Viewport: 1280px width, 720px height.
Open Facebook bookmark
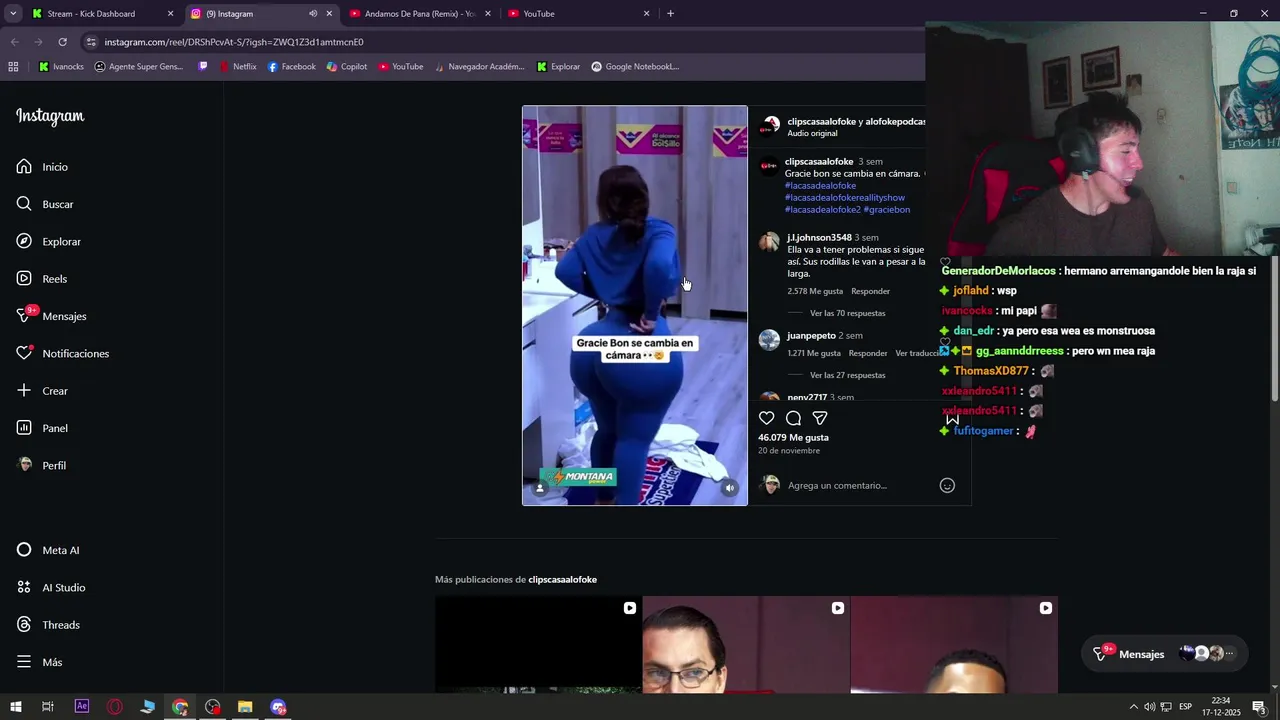coord(291,67)
